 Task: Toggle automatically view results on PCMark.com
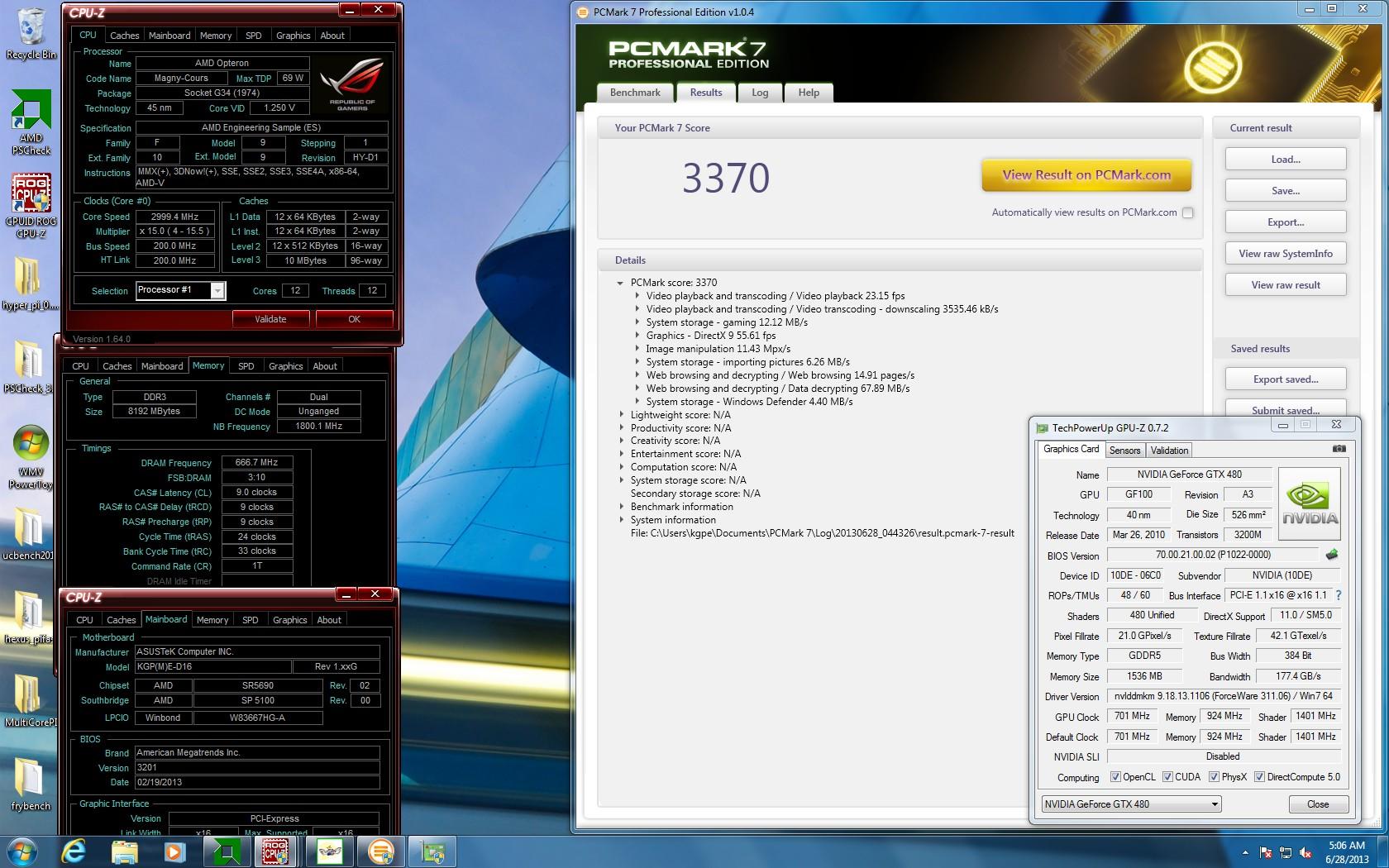pyautogui.click(x=1187, y=212)
